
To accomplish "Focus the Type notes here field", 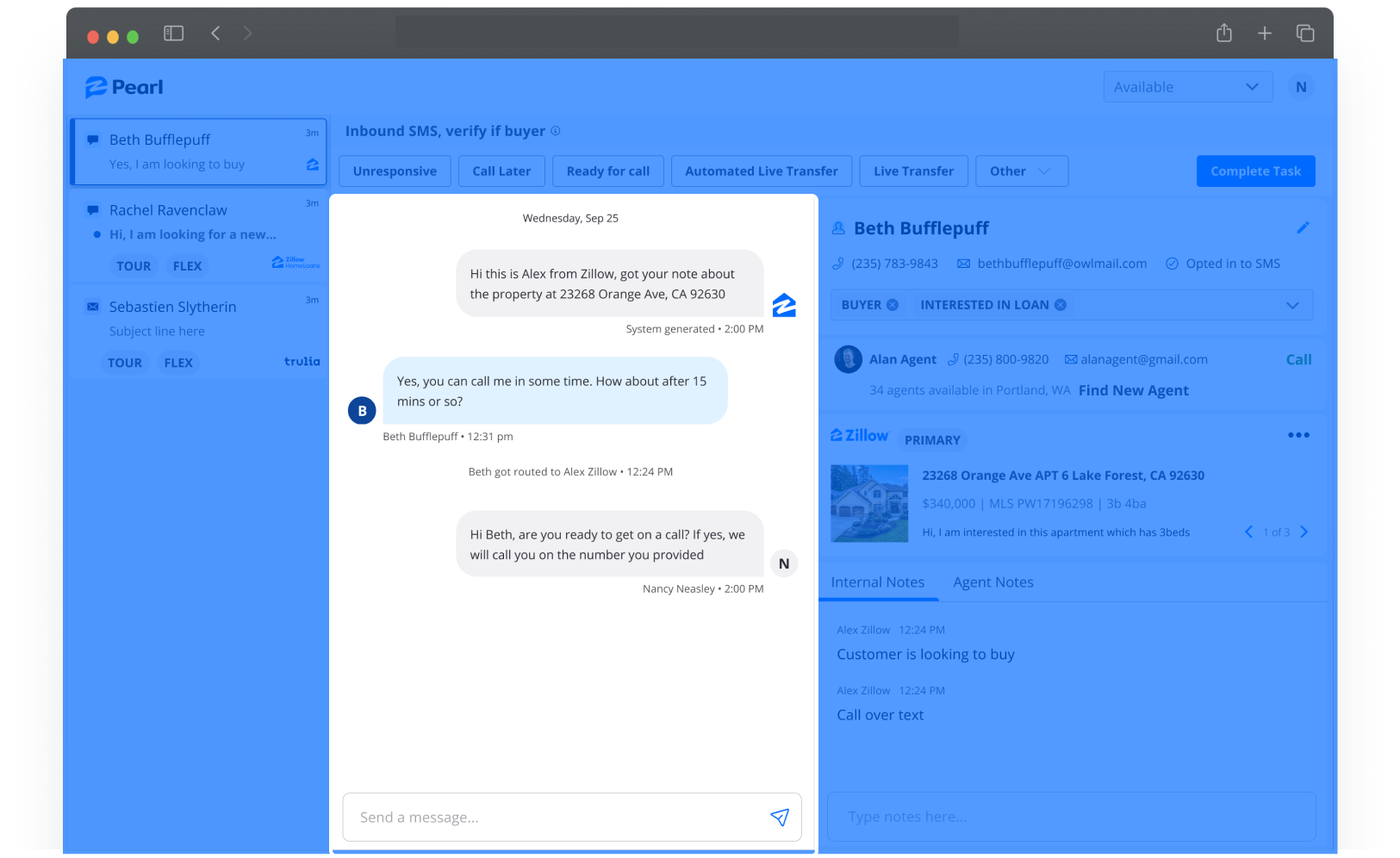I will click(1072, 817).
